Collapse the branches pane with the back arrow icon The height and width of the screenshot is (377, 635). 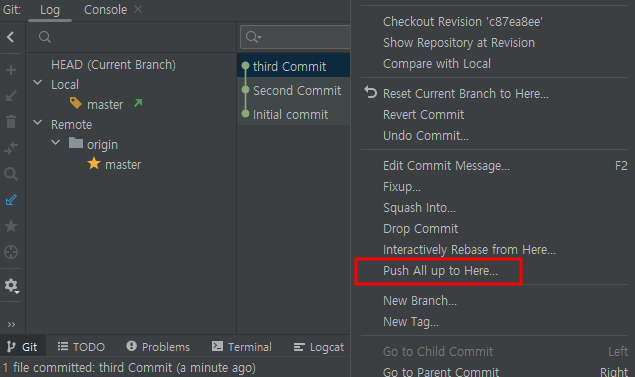(x=11, y=37)
